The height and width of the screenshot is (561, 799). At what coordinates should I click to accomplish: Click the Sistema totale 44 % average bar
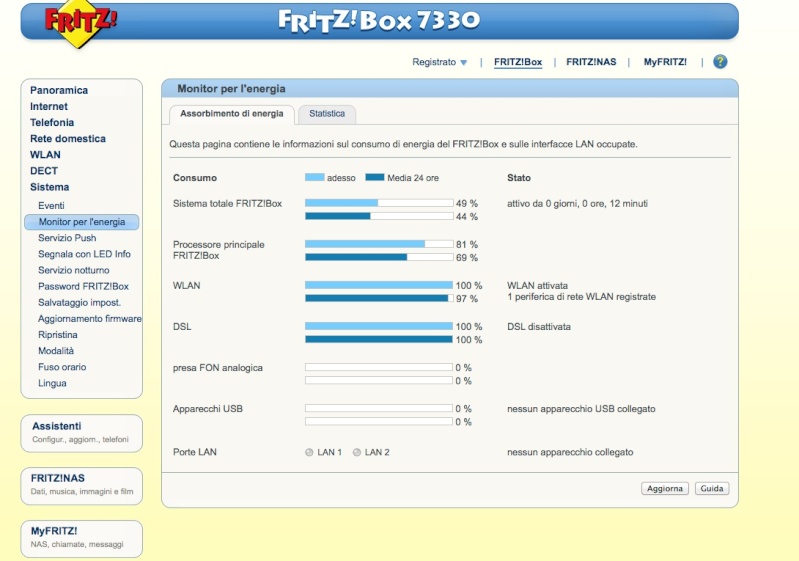(379, 216)
